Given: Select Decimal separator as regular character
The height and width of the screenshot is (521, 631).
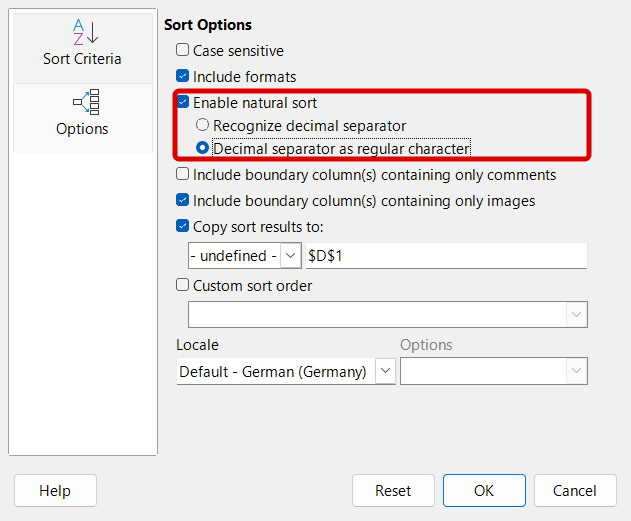Looking at the screenshot, I should click(x=203, y=148).
